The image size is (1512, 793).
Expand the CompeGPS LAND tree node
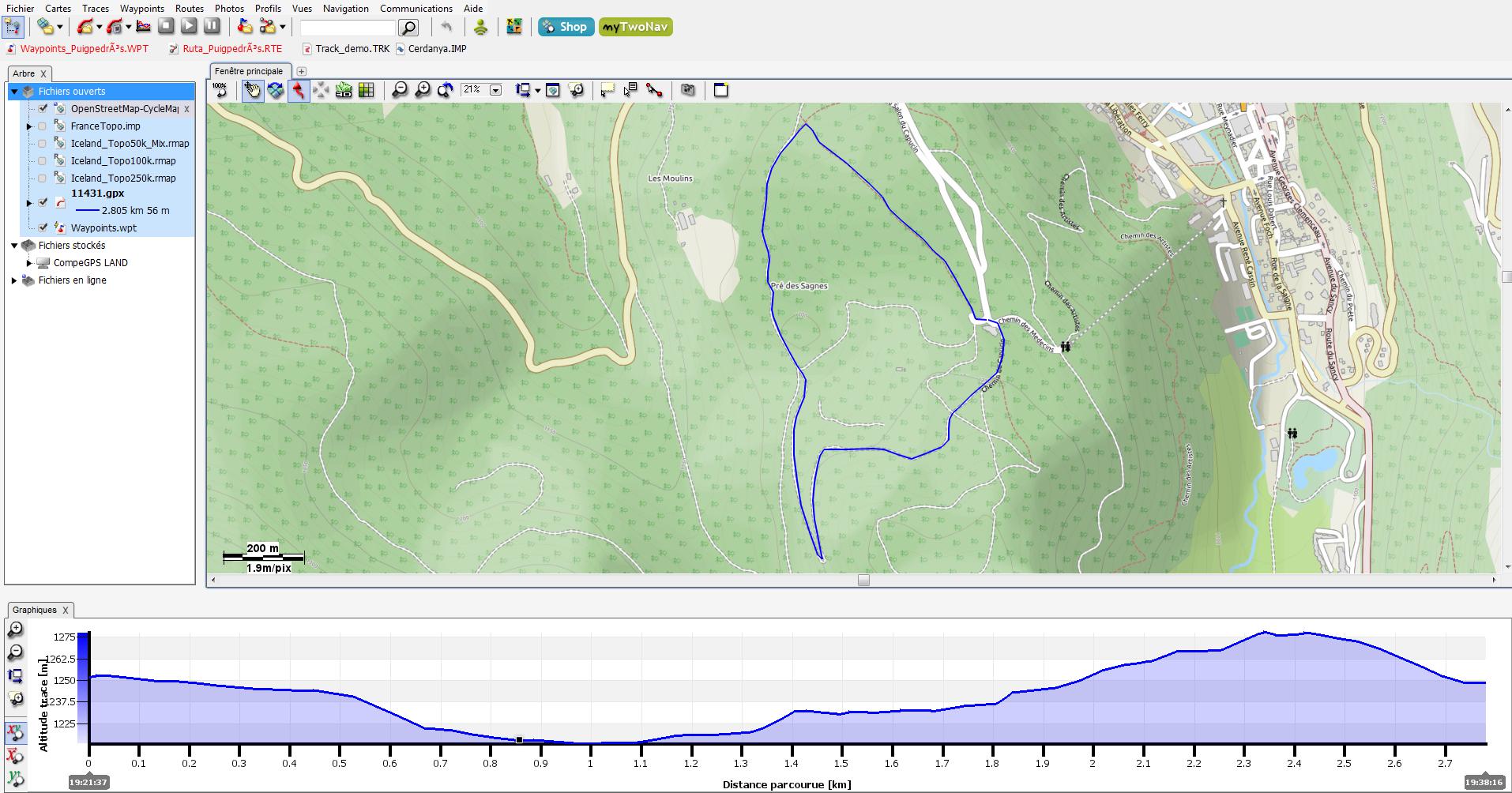29,263
